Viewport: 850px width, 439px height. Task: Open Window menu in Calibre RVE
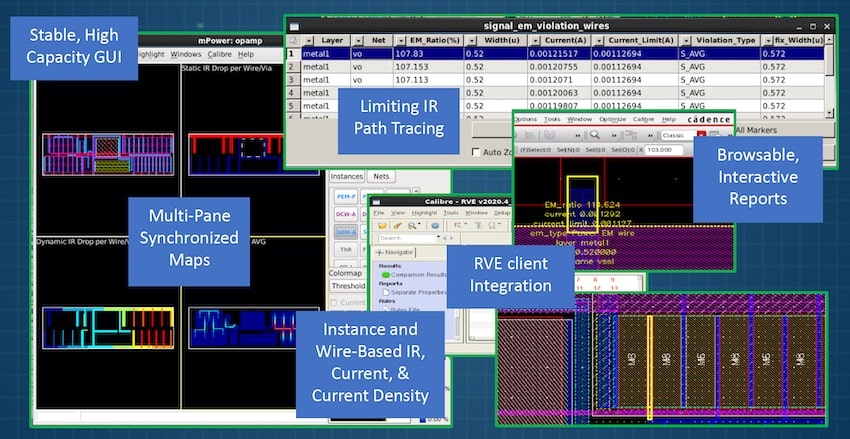pyautogui.click(x=476, y=213)
